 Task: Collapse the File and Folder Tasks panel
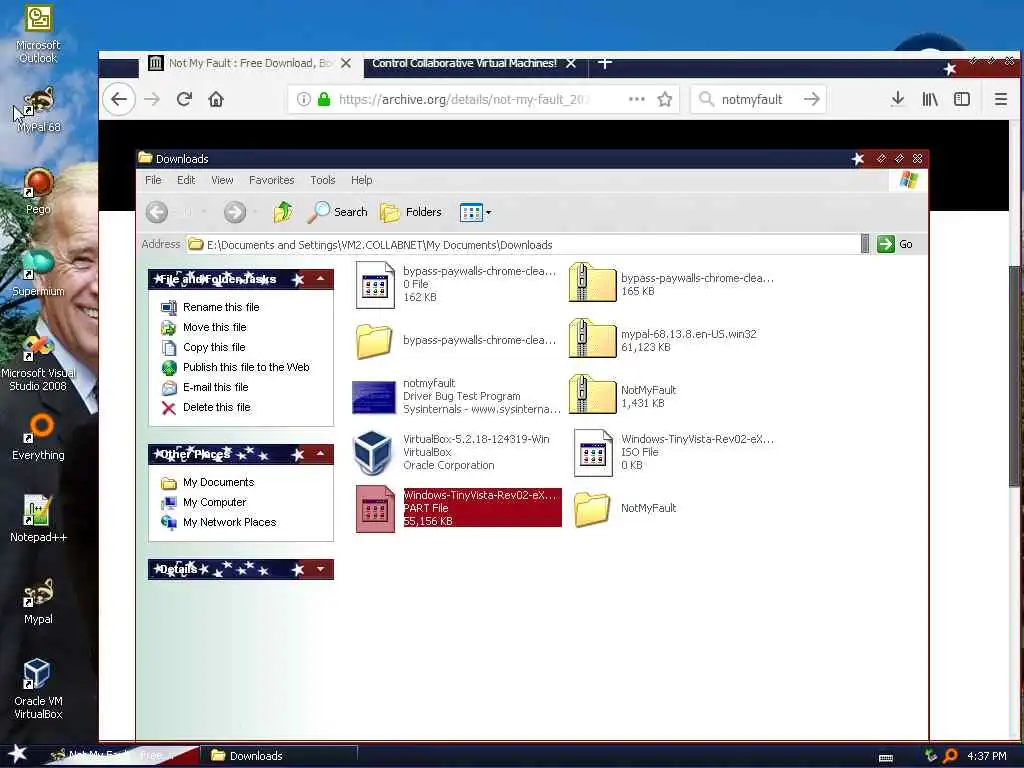point(321,279)
